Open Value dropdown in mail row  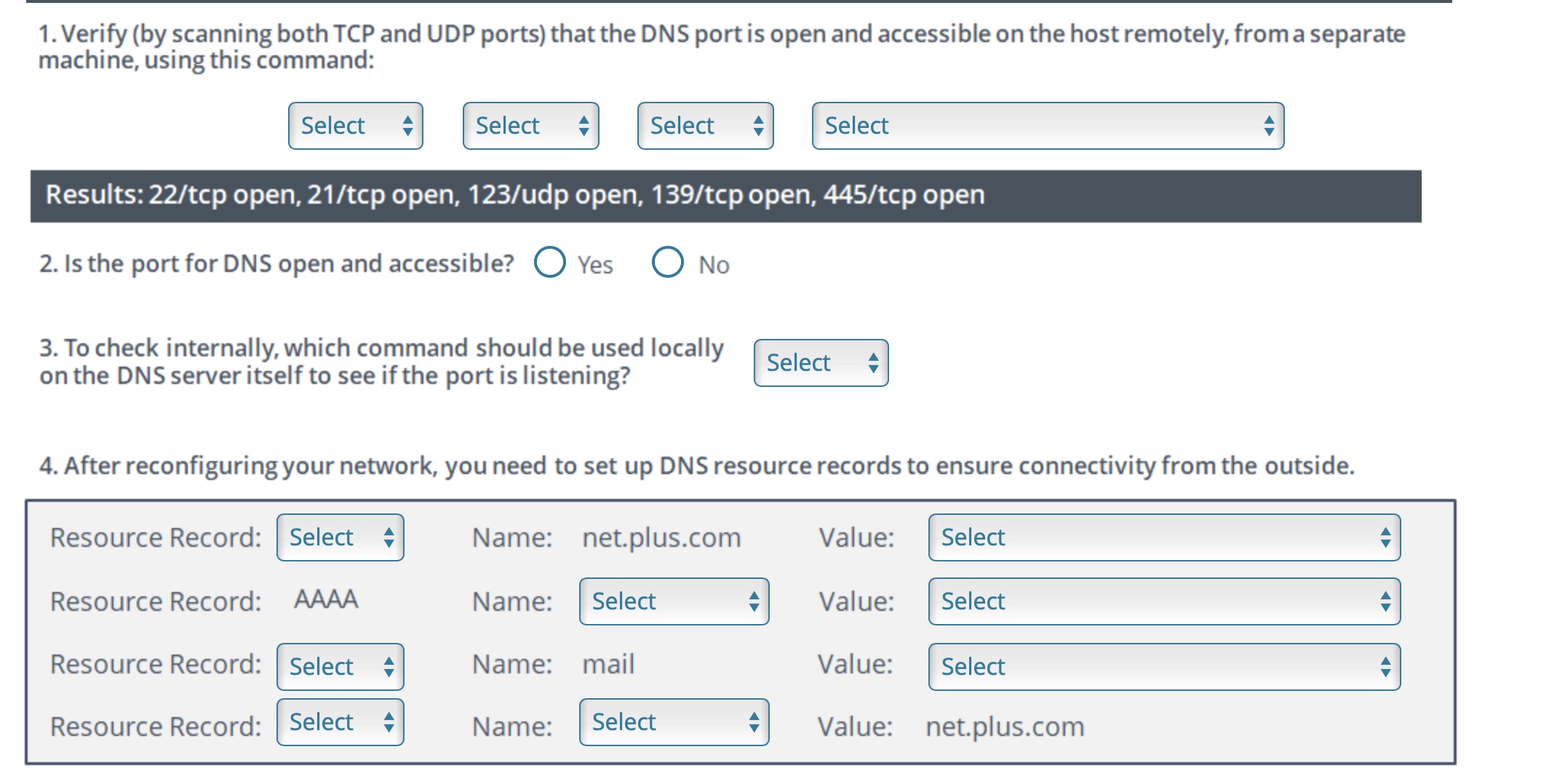pyautogui.click(x=1164, y=666)
